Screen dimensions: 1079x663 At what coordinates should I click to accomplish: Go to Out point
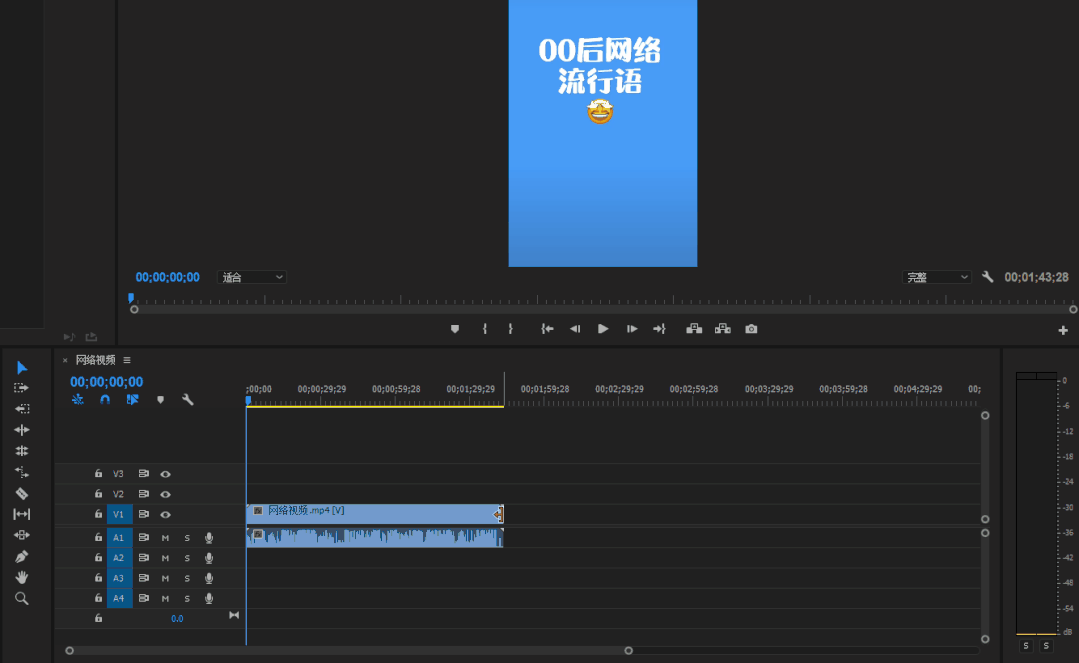pyautogui.click(x=659, y=329)
